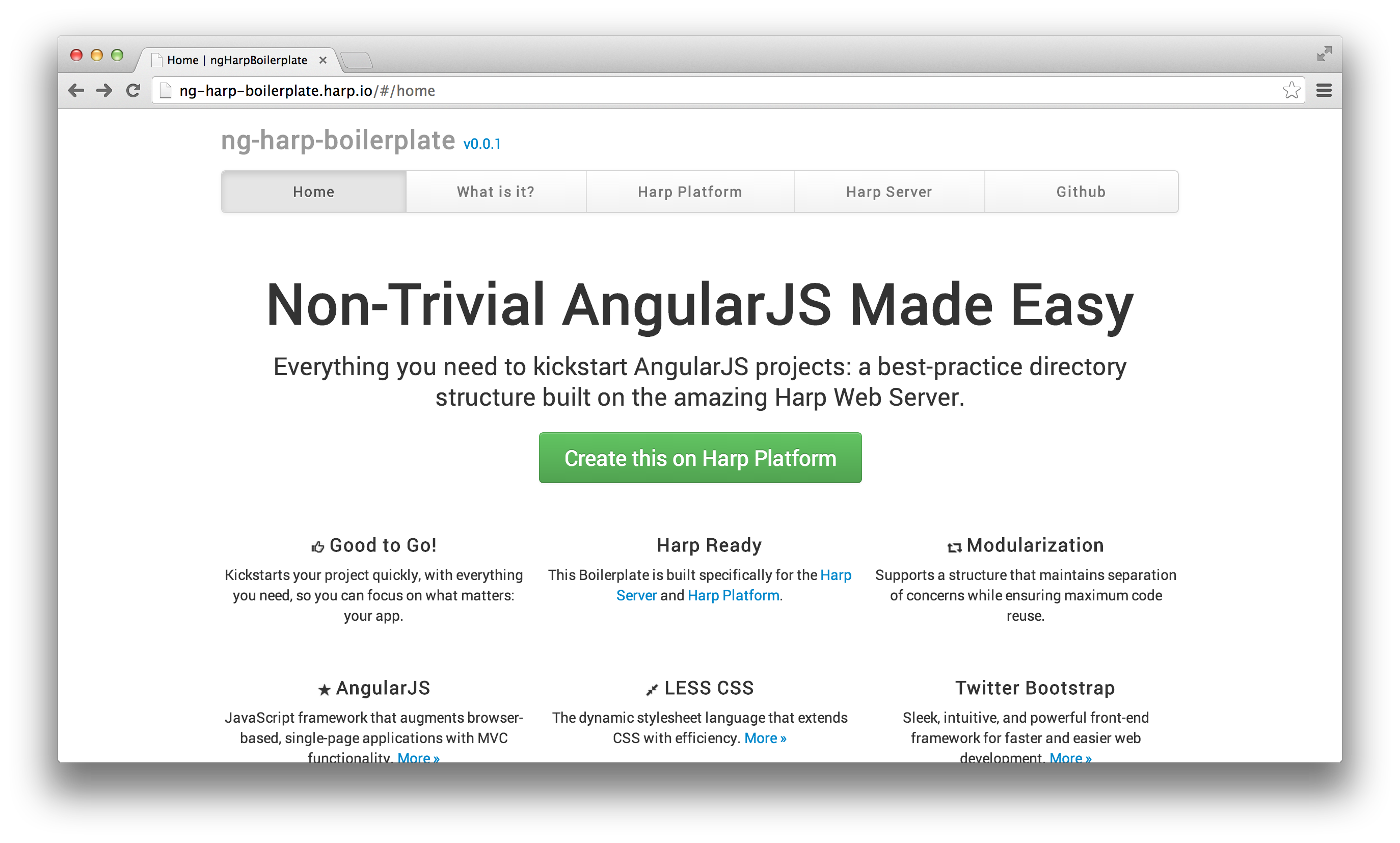
Task: Follow the Harp Server link under Harp Ready
Action: [636, 595]
